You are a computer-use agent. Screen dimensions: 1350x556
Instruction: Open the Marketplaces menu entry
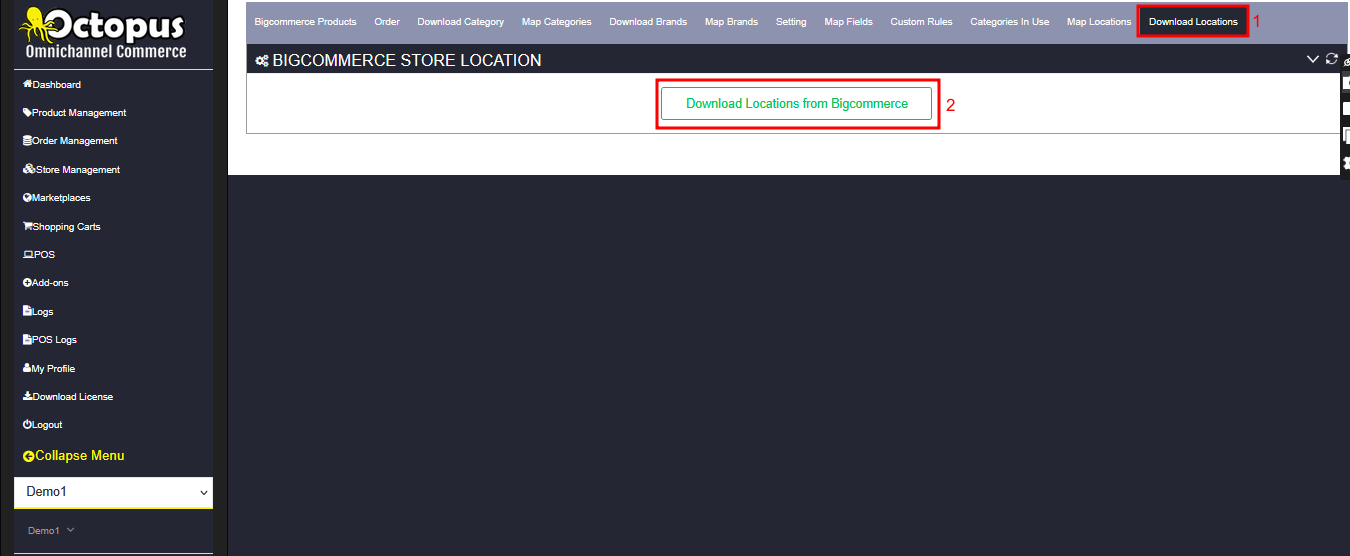[56, 198]
